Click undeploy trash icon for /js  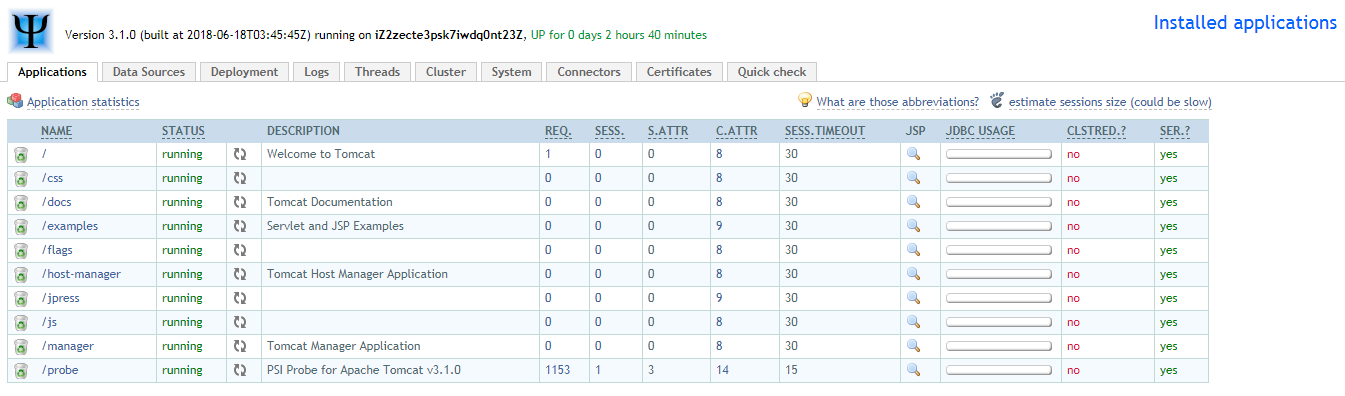21,323
